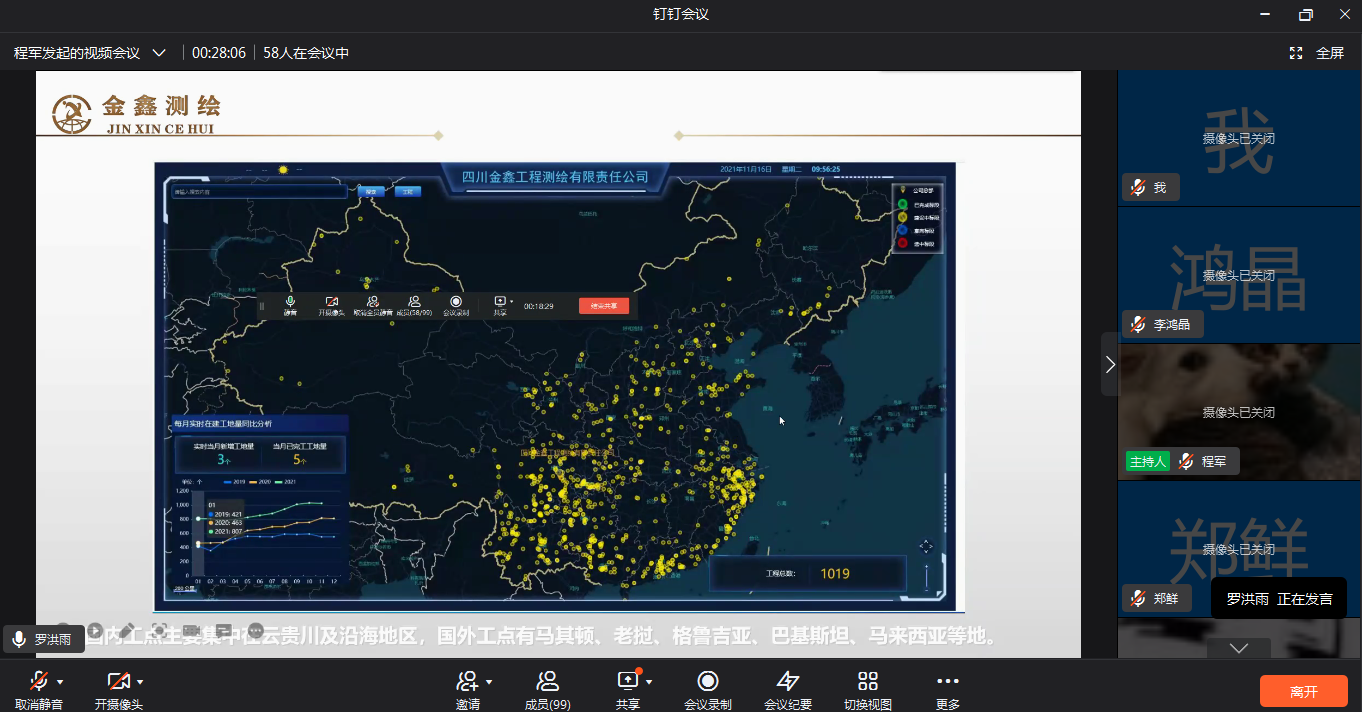Open microphone options arrow beside 取消静音

click(x=61, y=682)
